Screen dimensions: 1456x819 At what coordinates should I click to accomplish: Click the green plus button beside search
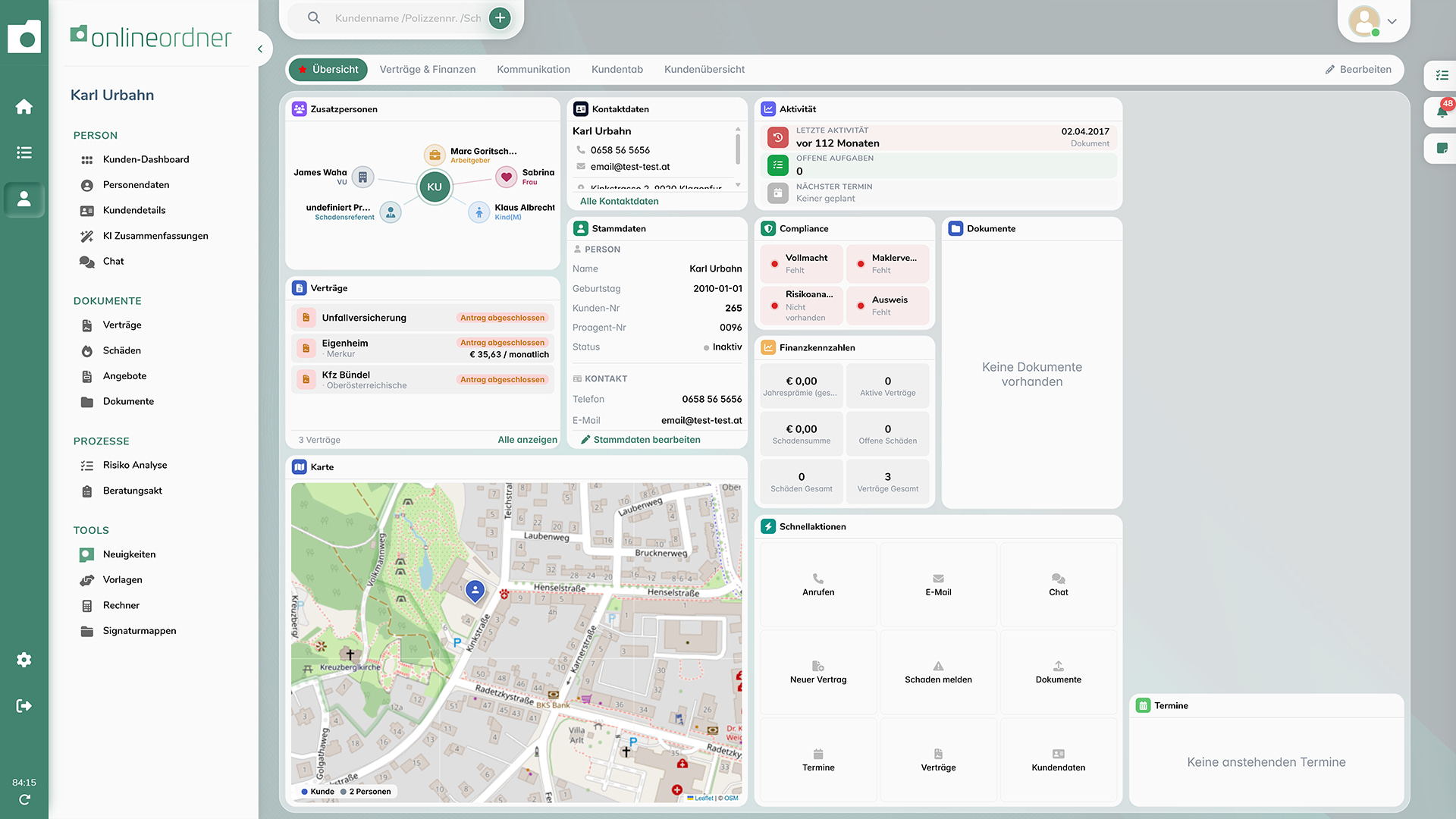[x=500, y=18]
